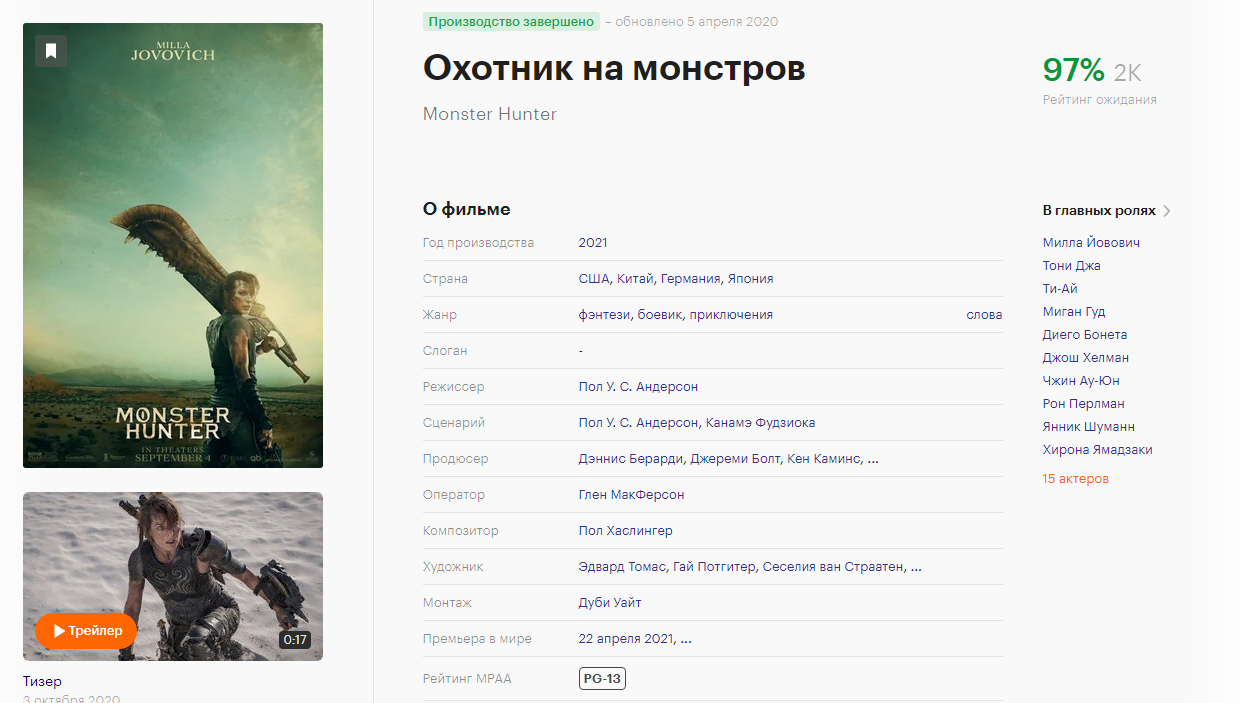Open editor Дуби Уайт

tap(610, 603)
